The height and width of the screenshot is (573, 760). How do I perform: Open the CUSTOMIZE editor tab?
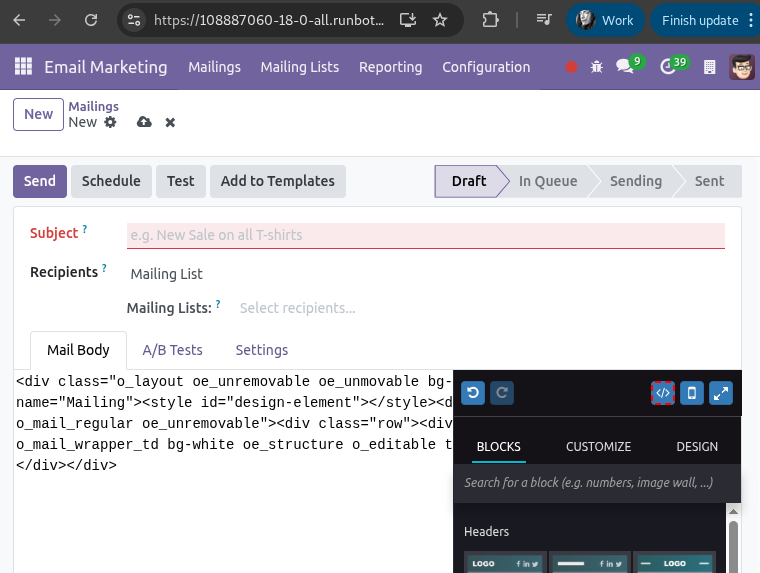[x=598, y=446]
